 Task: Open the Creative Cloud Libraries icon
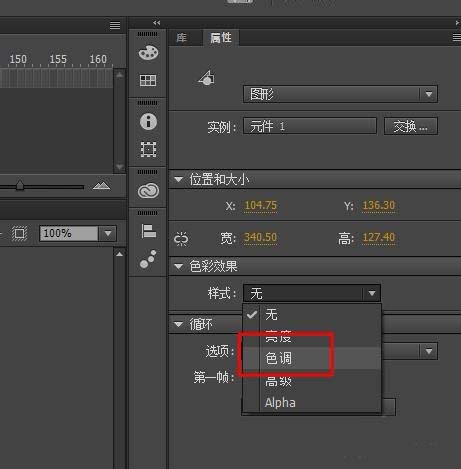(x=148, y=191)
